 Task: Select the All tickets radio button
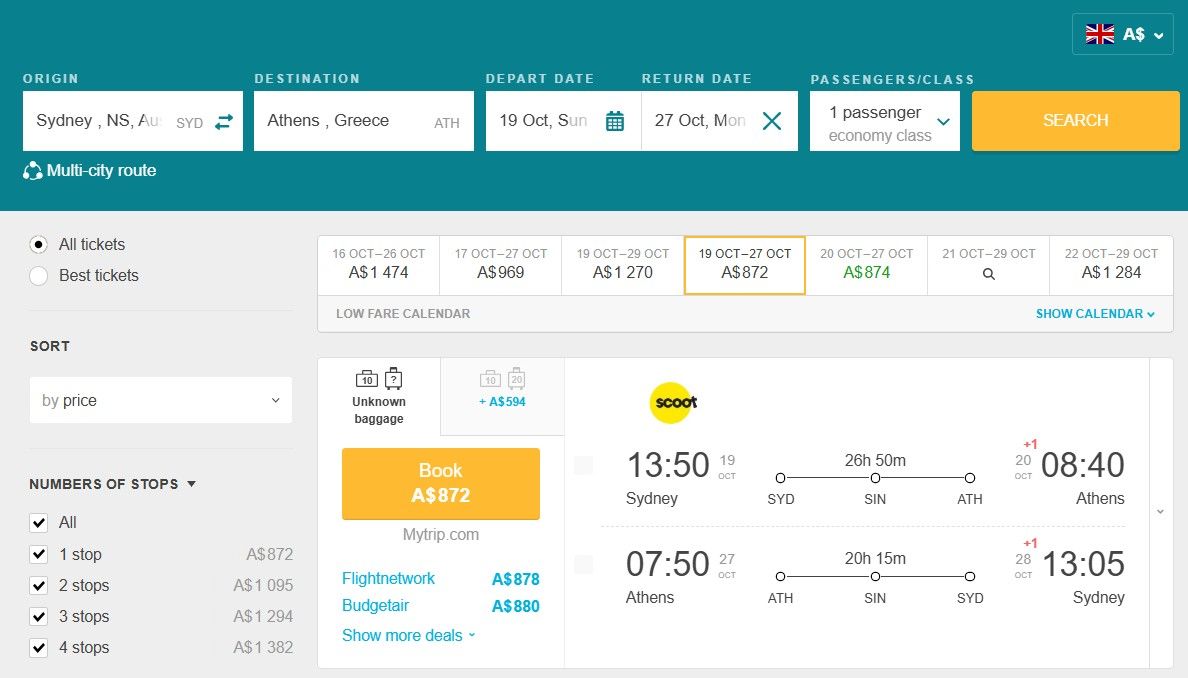[x=39, y=245]
